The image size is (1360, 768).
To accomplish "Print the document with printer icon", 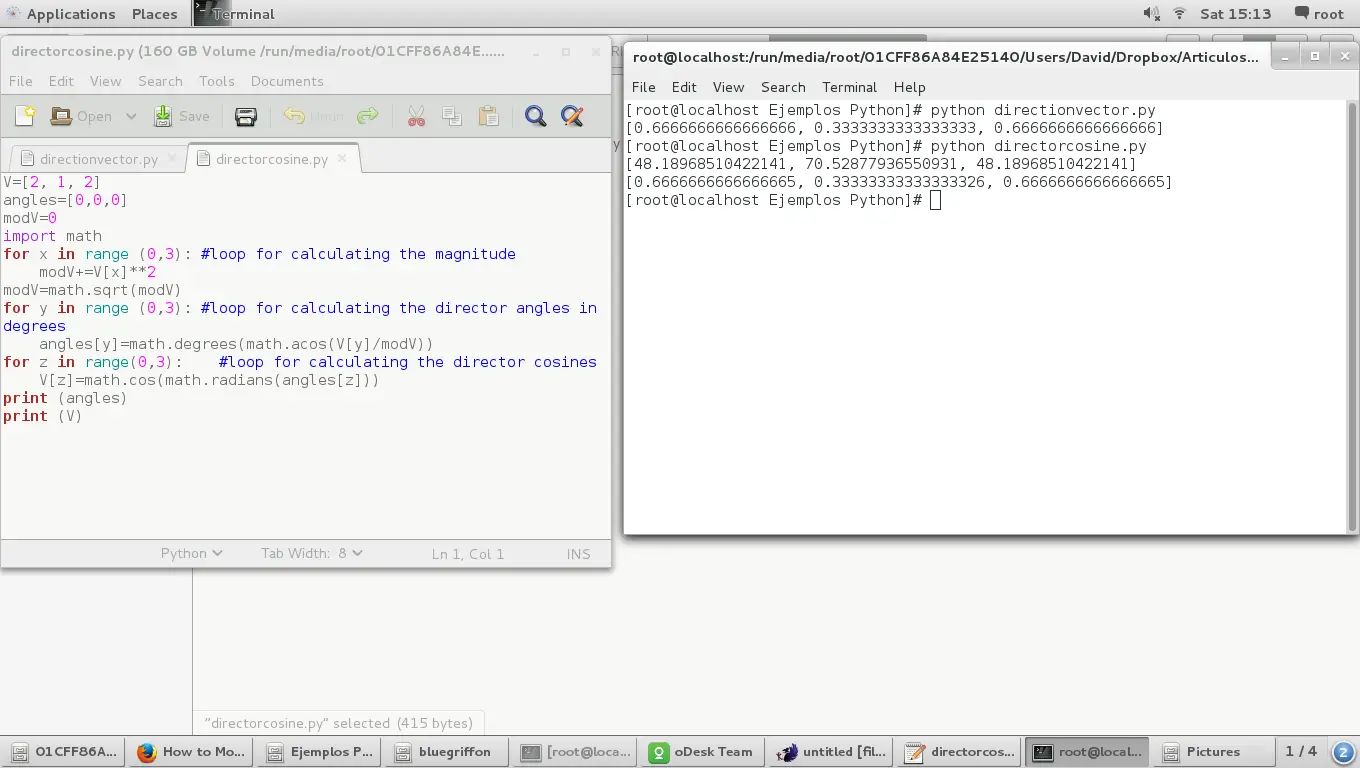I will click(246, 116).
